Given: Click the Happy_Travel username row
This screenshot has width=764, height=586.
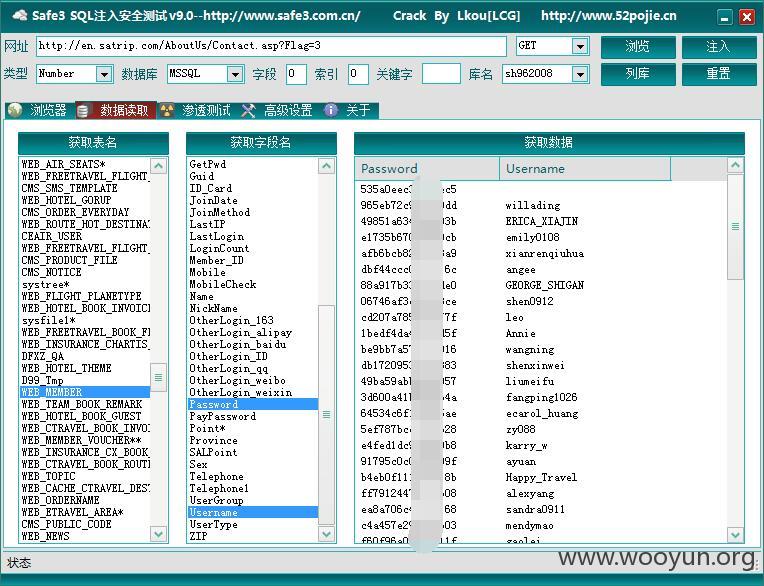Looking at the screenshot, I should (x=541, y=477).
